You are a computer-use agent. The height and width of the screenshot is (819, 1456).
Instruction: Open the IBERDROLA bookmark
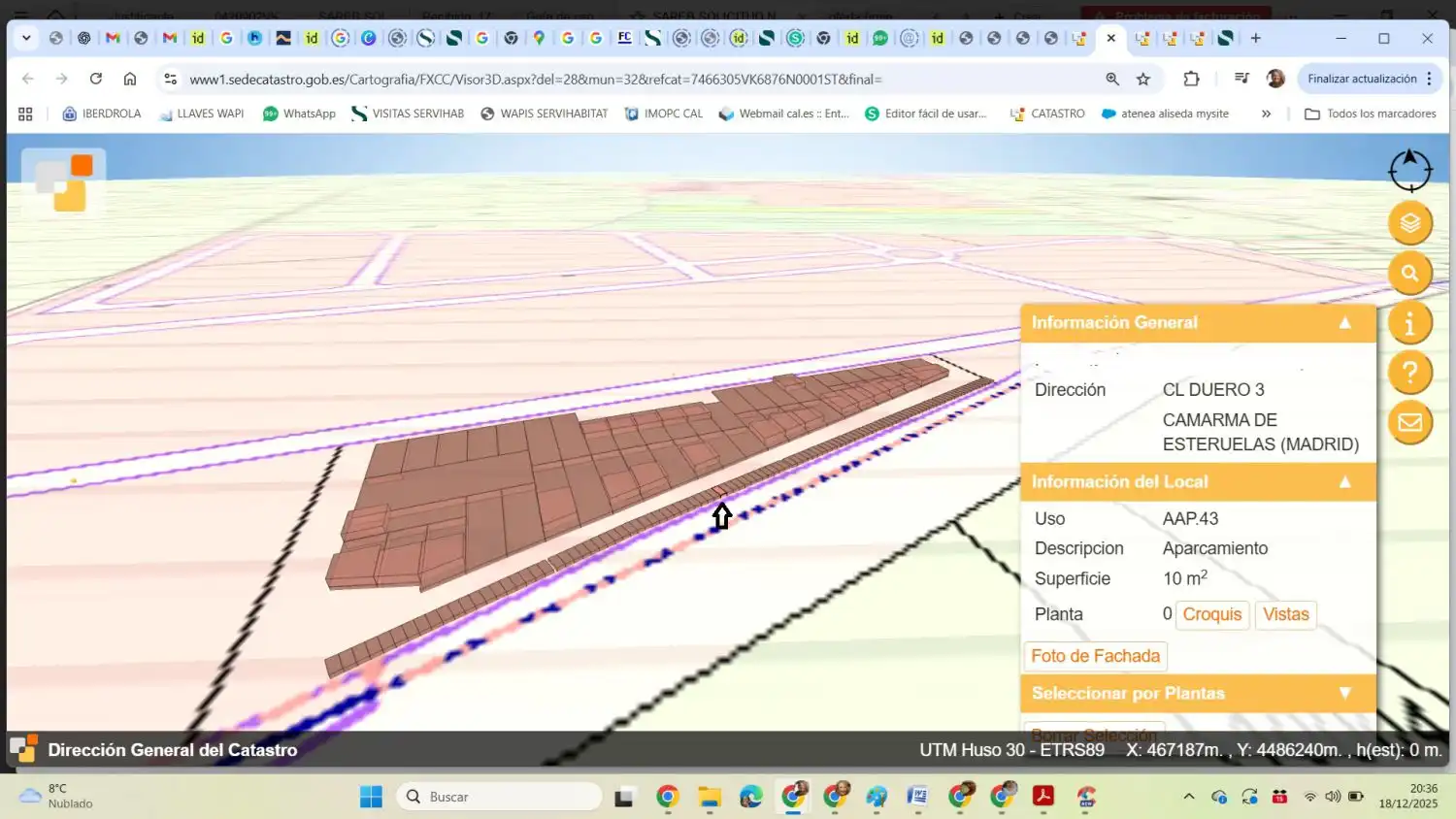tap(102, 114)
